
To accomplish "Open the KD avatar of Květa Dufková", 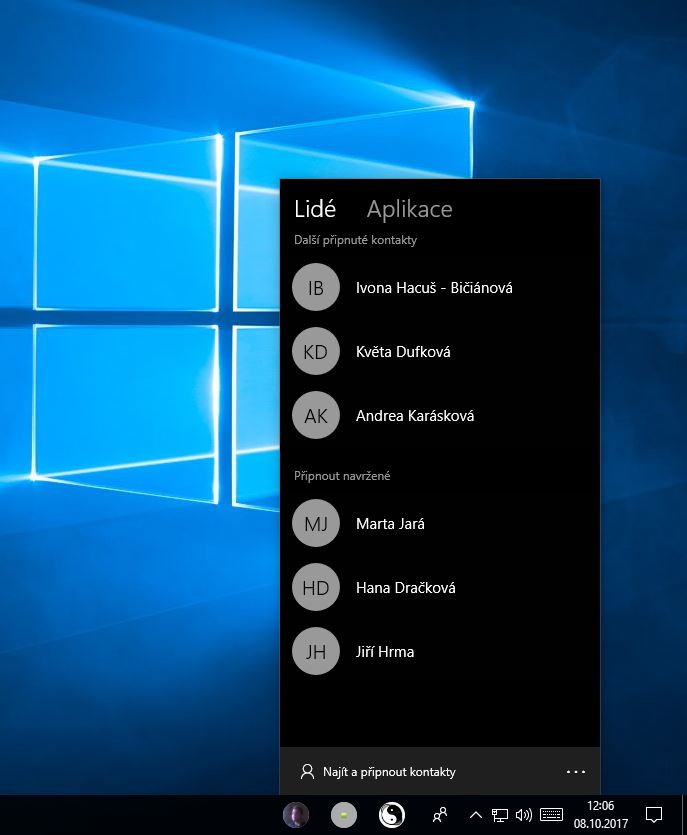I will click(316, 351).
